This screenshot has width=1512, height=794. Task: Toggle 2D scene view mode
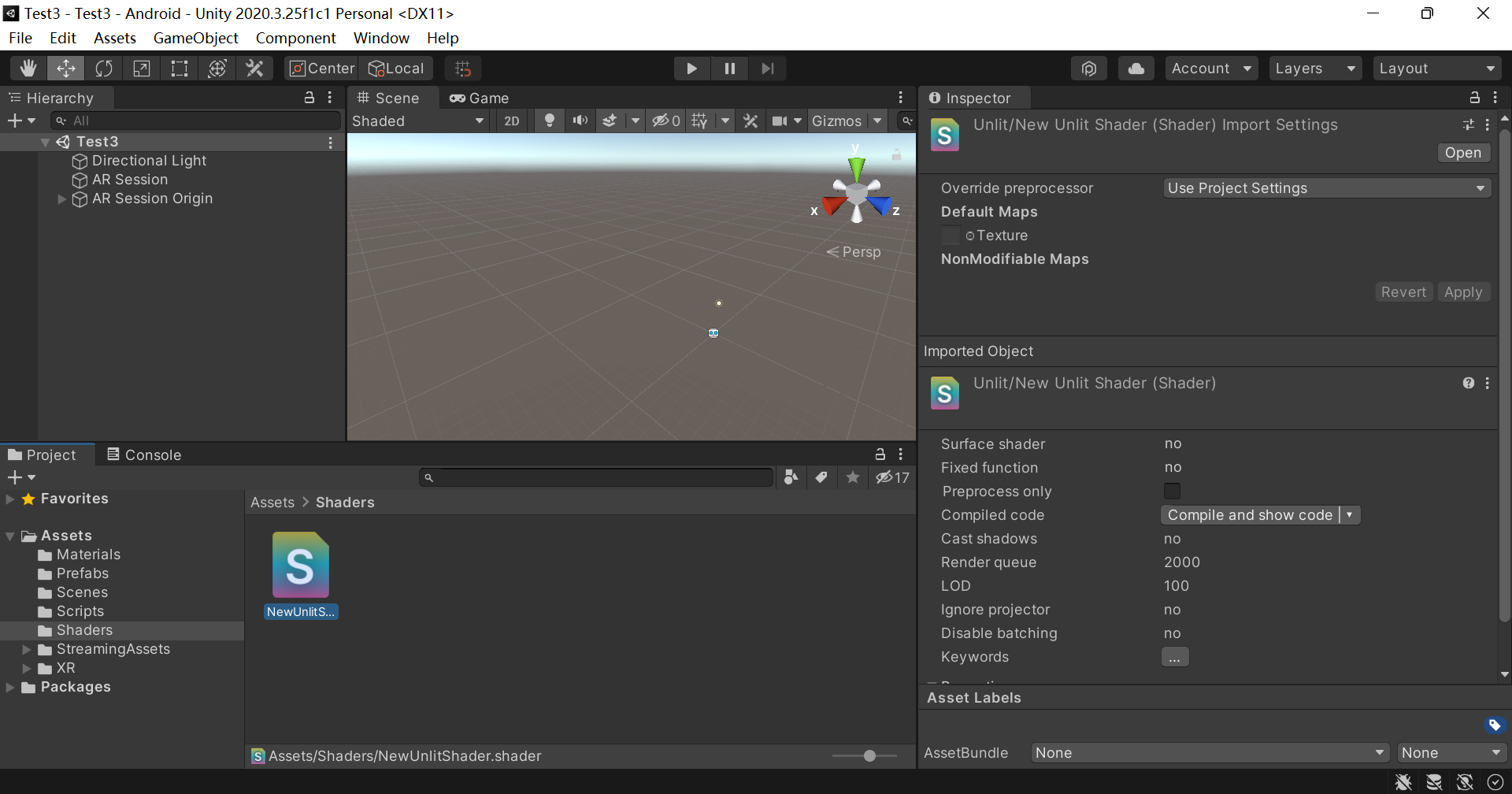(512, 121)
